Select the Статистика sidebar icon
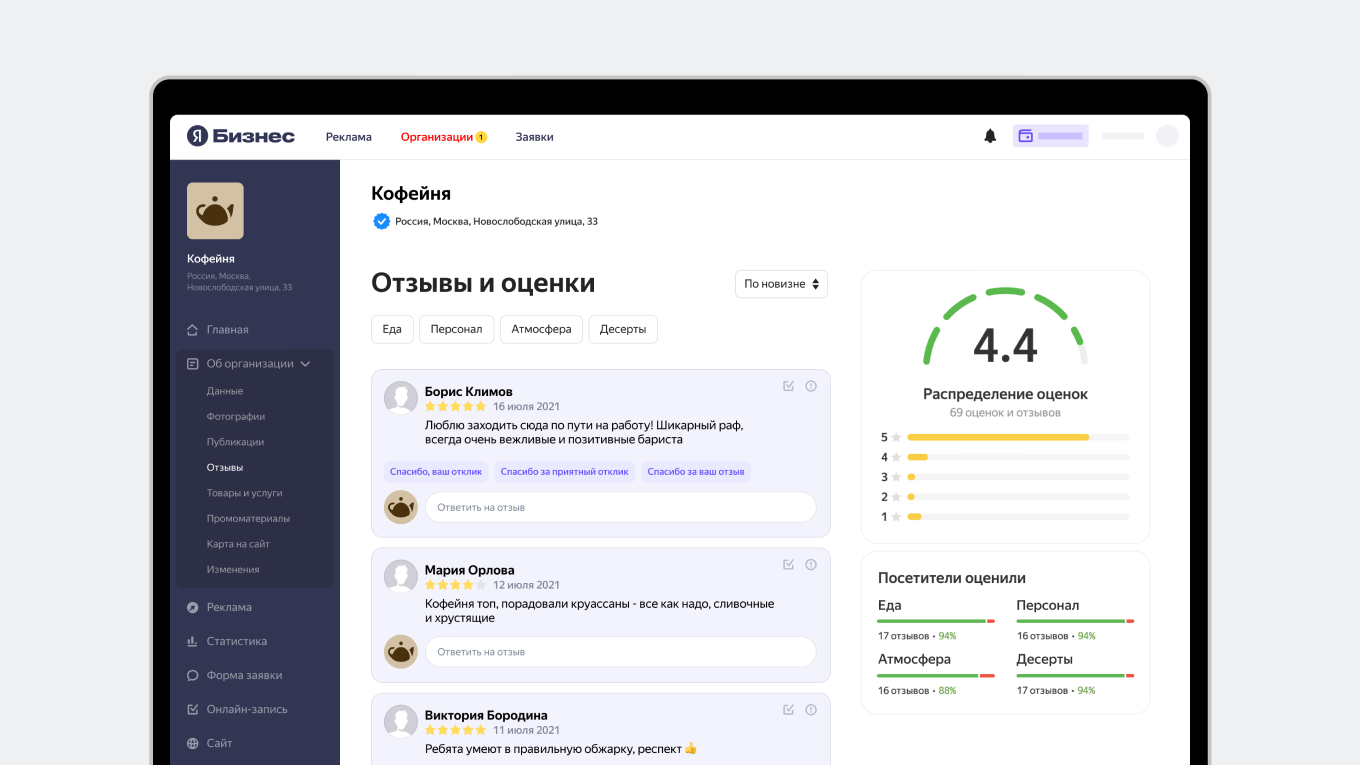Image resolution: width=1360 pixels, height=765 pixels. coord(194,641)
